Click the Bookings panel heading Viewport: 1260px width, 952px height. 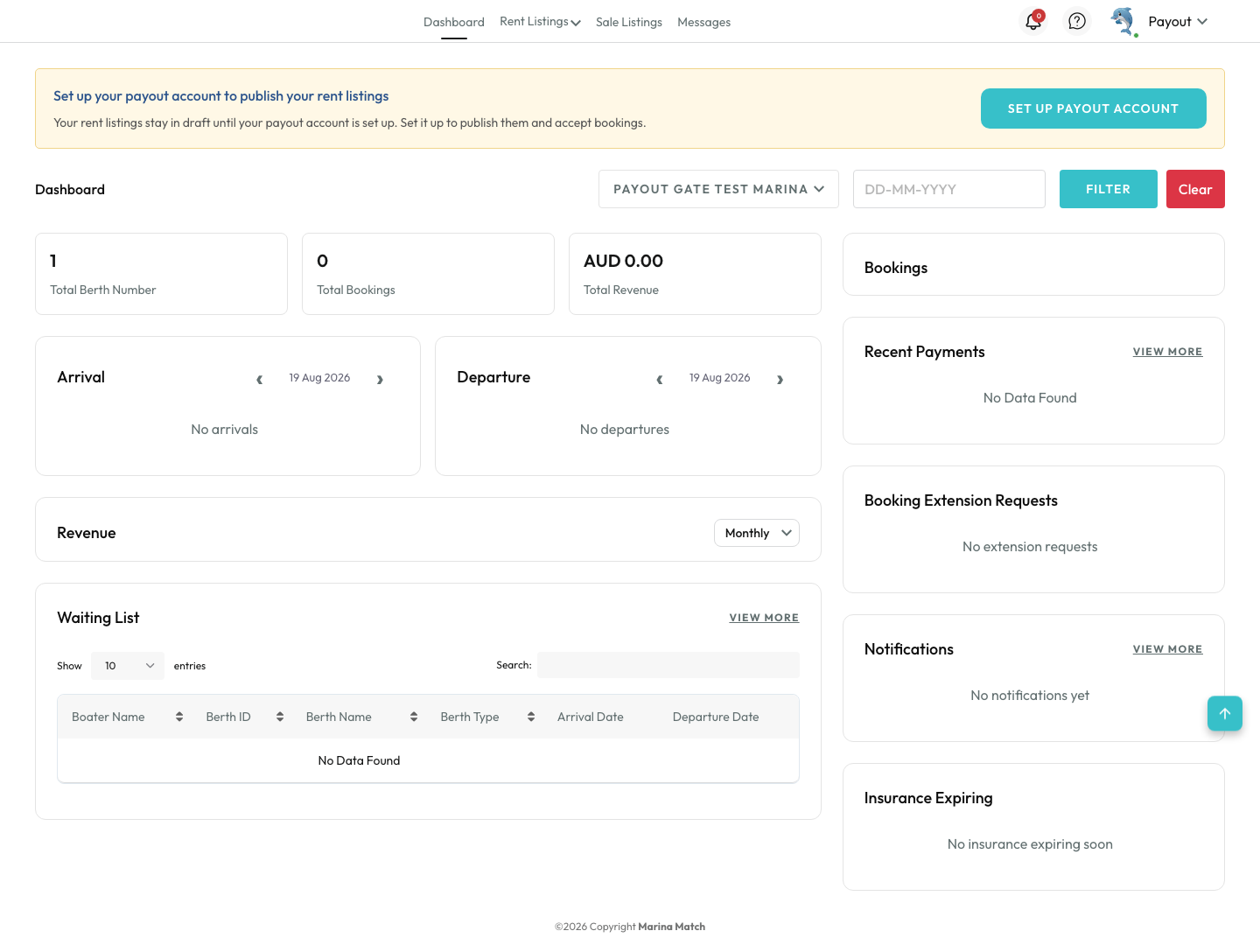[896, 268]
